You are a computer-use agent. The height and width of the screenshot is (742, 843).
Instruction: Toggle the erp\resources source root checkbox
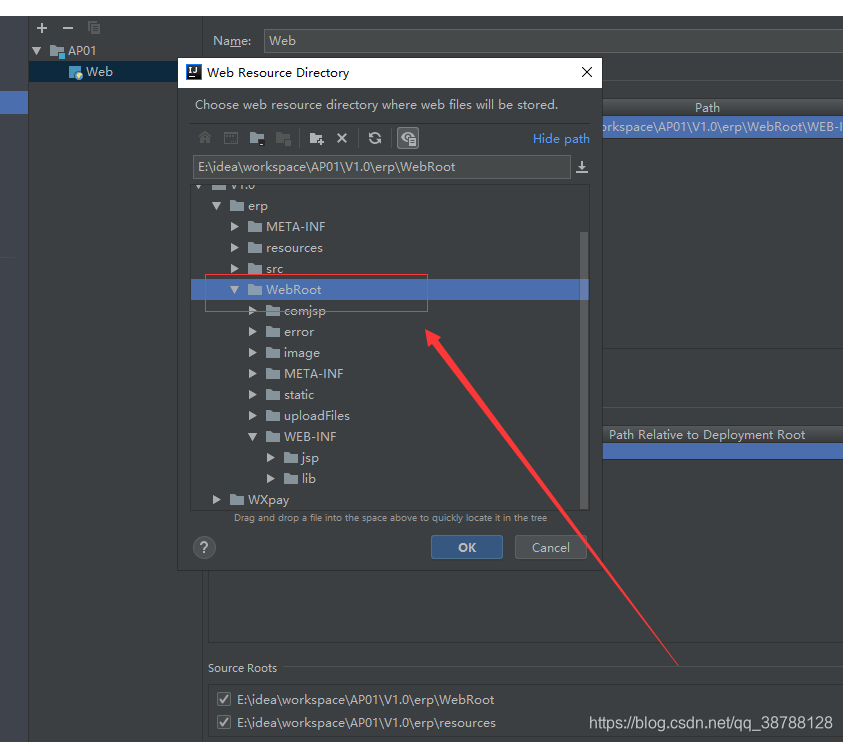224,722
